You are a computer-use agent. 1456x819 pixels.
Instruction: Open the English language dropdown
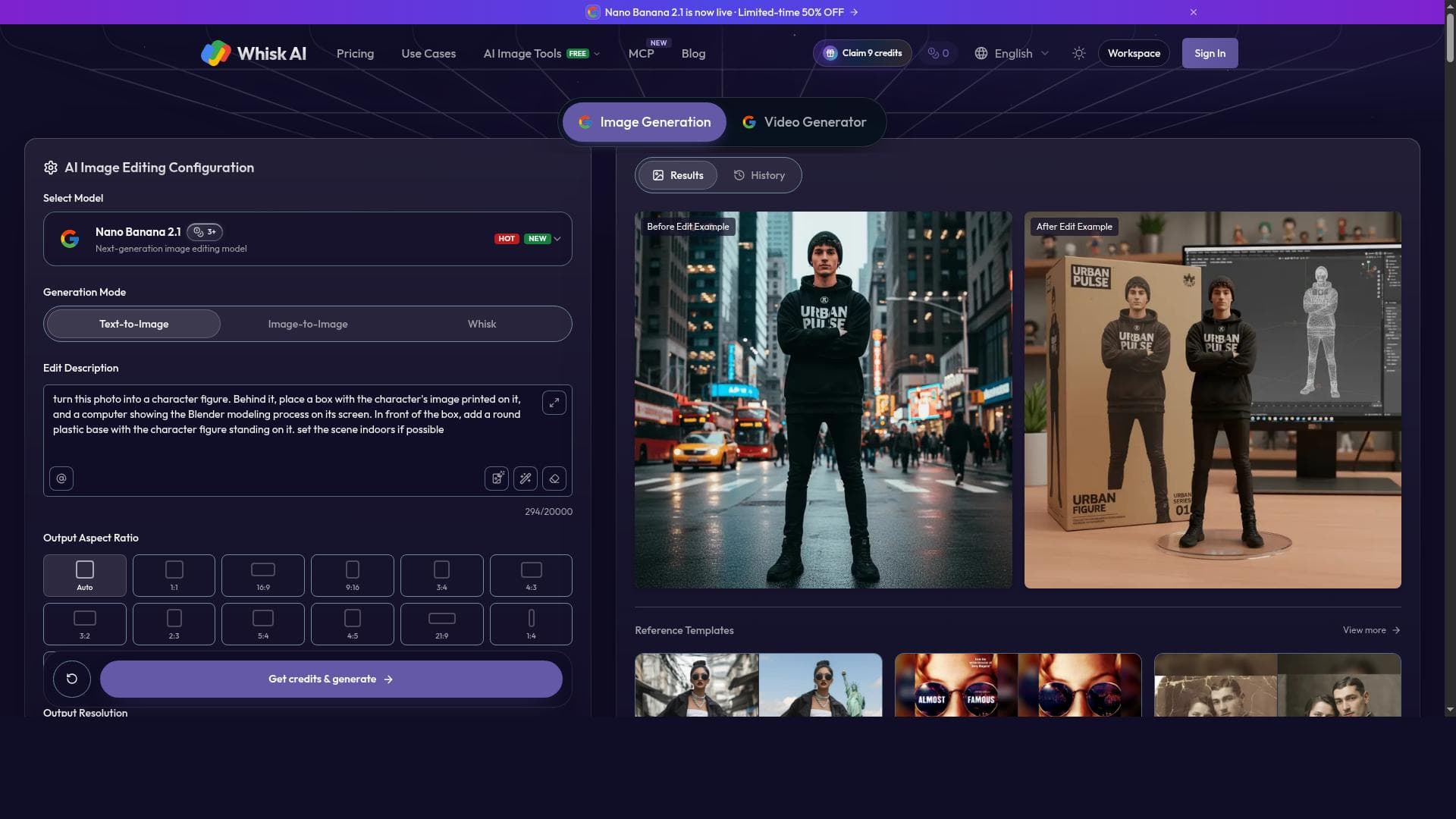[x=1012, y=53]
